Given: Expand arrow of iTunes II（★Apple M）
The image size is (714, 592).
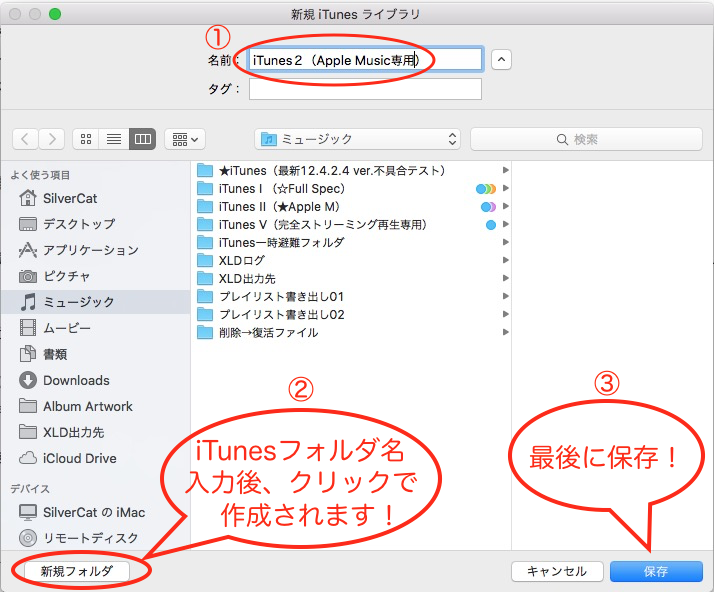Looking at the screenshot, I should [505, 206].
